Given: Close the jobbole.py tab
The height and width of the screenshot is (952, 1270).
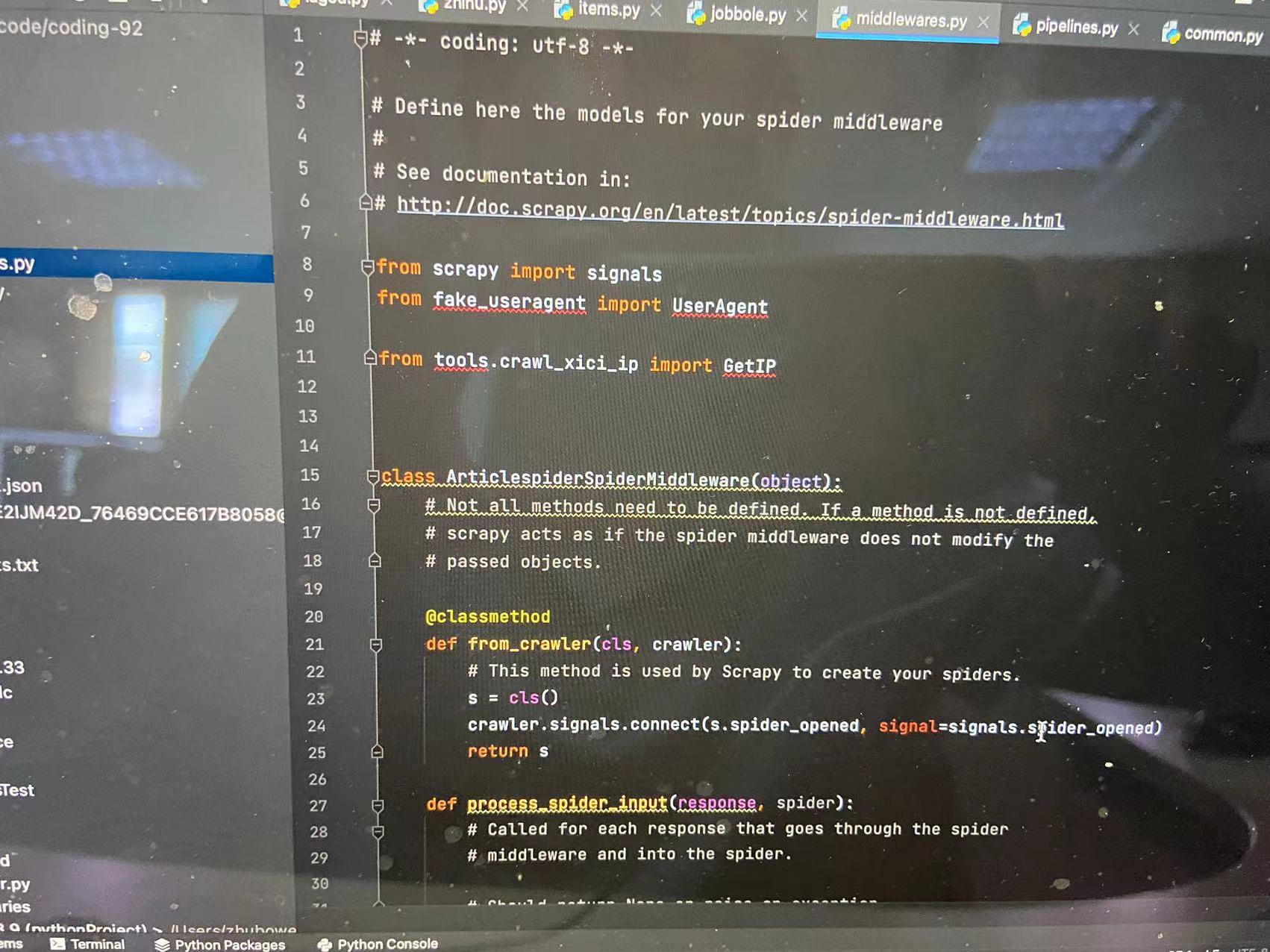Looking at the screenshot, I should (x=801, y=15).
